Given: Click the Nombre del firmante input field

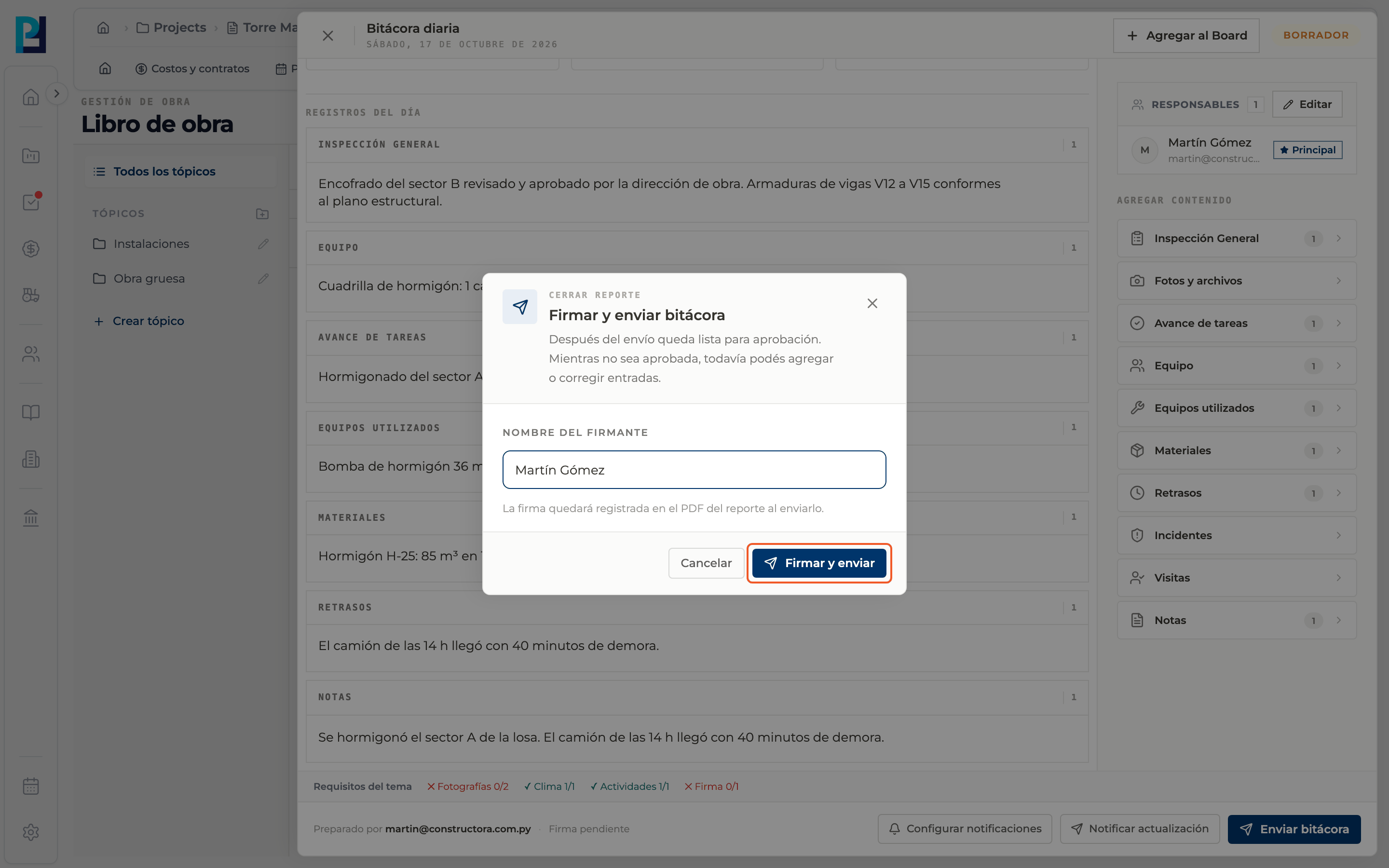Looking at the screenshot, I should click(694, 470).
